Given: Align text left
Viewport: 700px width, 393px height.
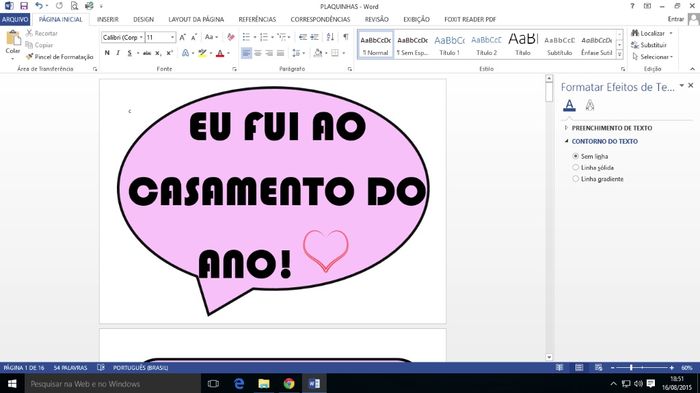Looking at the screenshot, I should [246, 53].
